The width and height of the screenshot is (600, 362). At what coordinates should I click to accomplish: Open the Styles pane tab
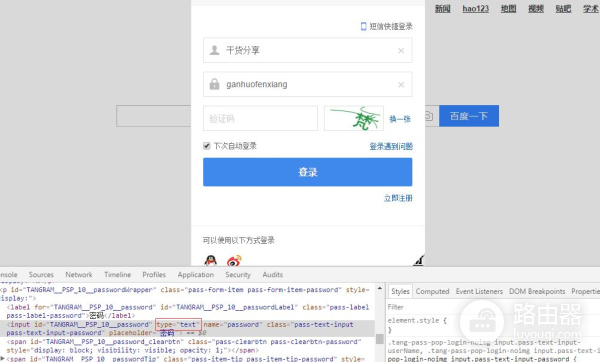click(x=400, y=291)
